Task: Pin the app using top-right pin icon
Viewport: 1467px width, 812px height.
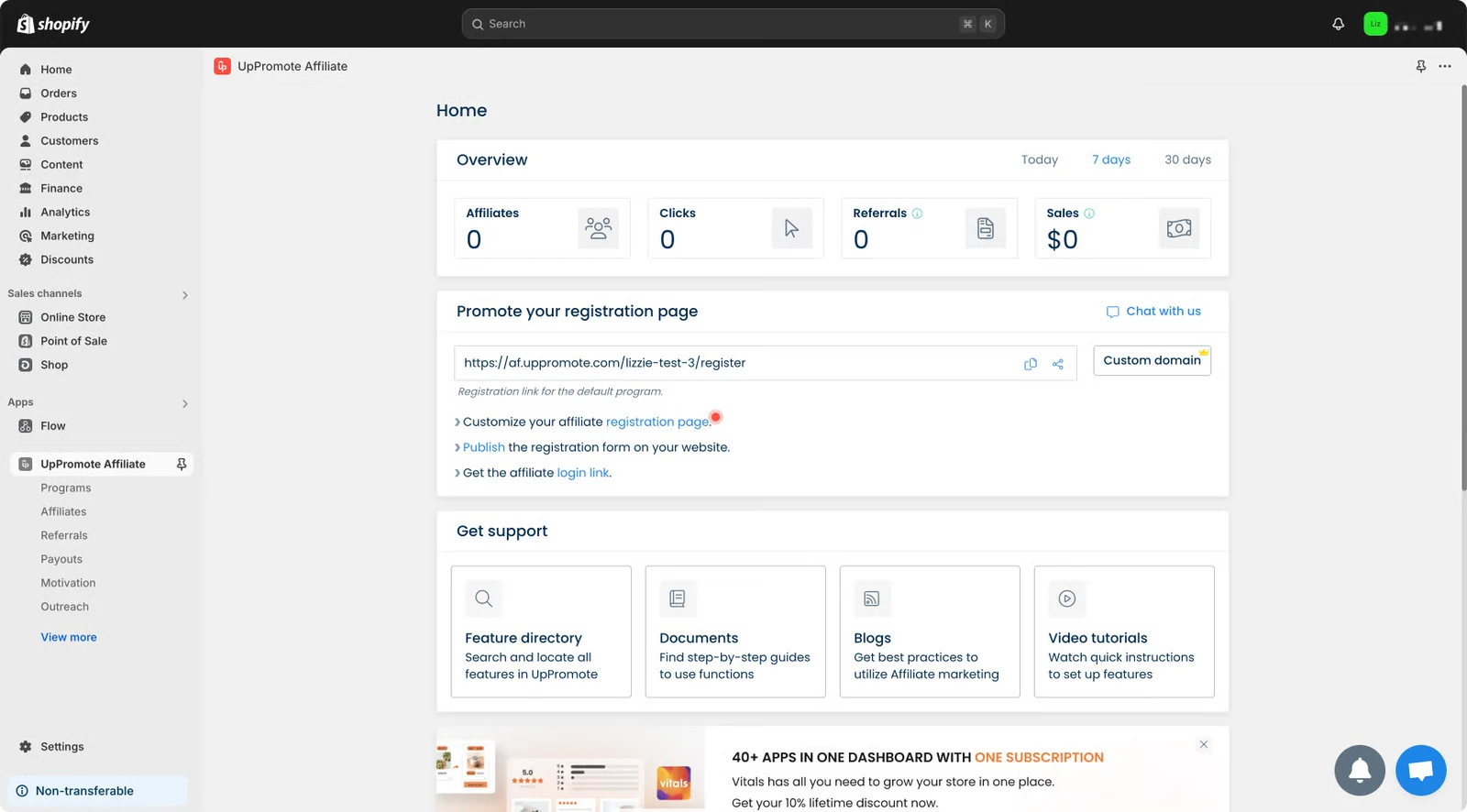Action: (x=1420, y=66)
